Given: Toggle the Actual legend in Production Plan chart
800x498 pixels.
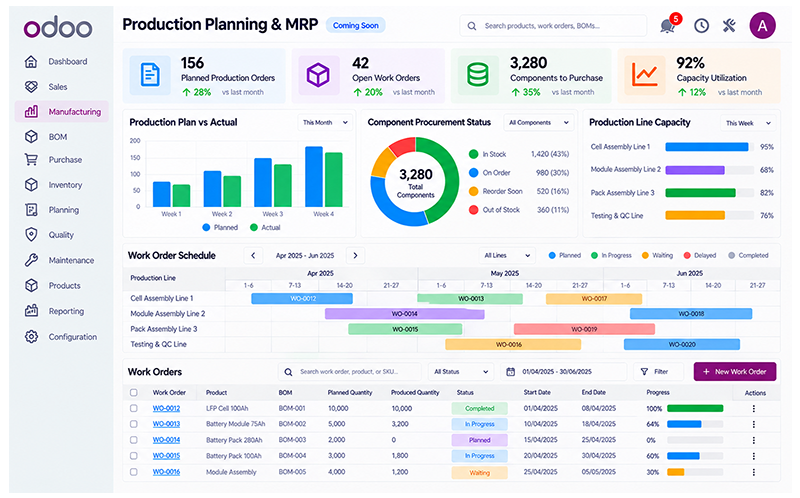Looking at the screenshot, I should 265,228.
